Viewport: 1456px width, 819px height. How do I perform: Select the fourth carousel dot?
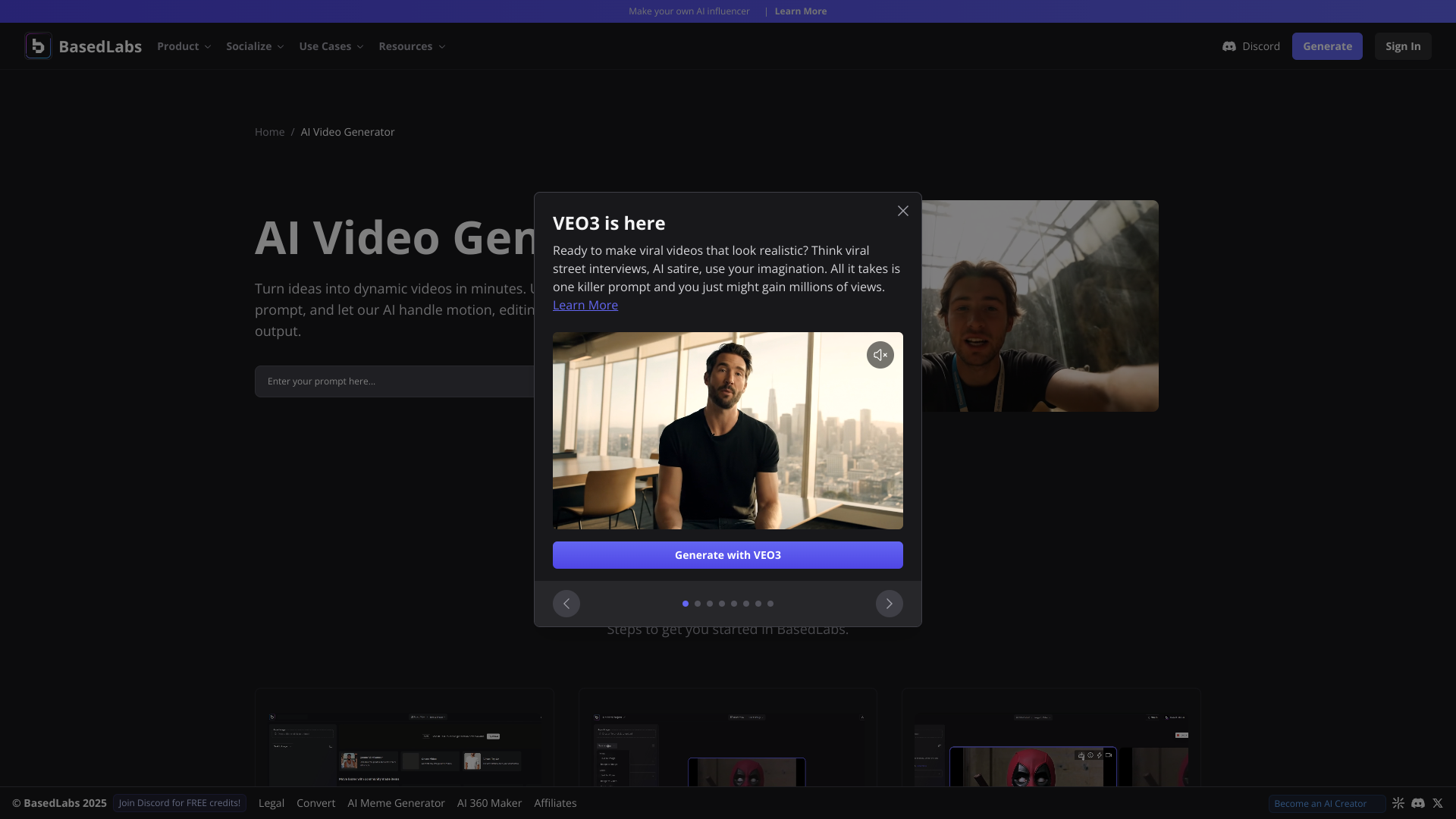coord(722,604)
